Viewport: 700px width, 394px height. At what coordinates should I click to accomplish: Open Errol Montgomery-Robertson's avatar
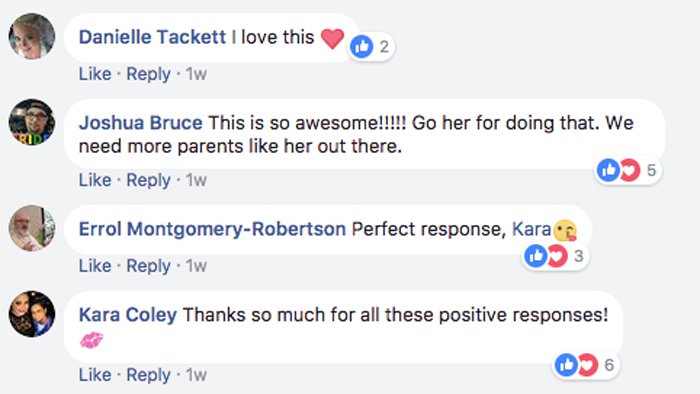(32, 228)
